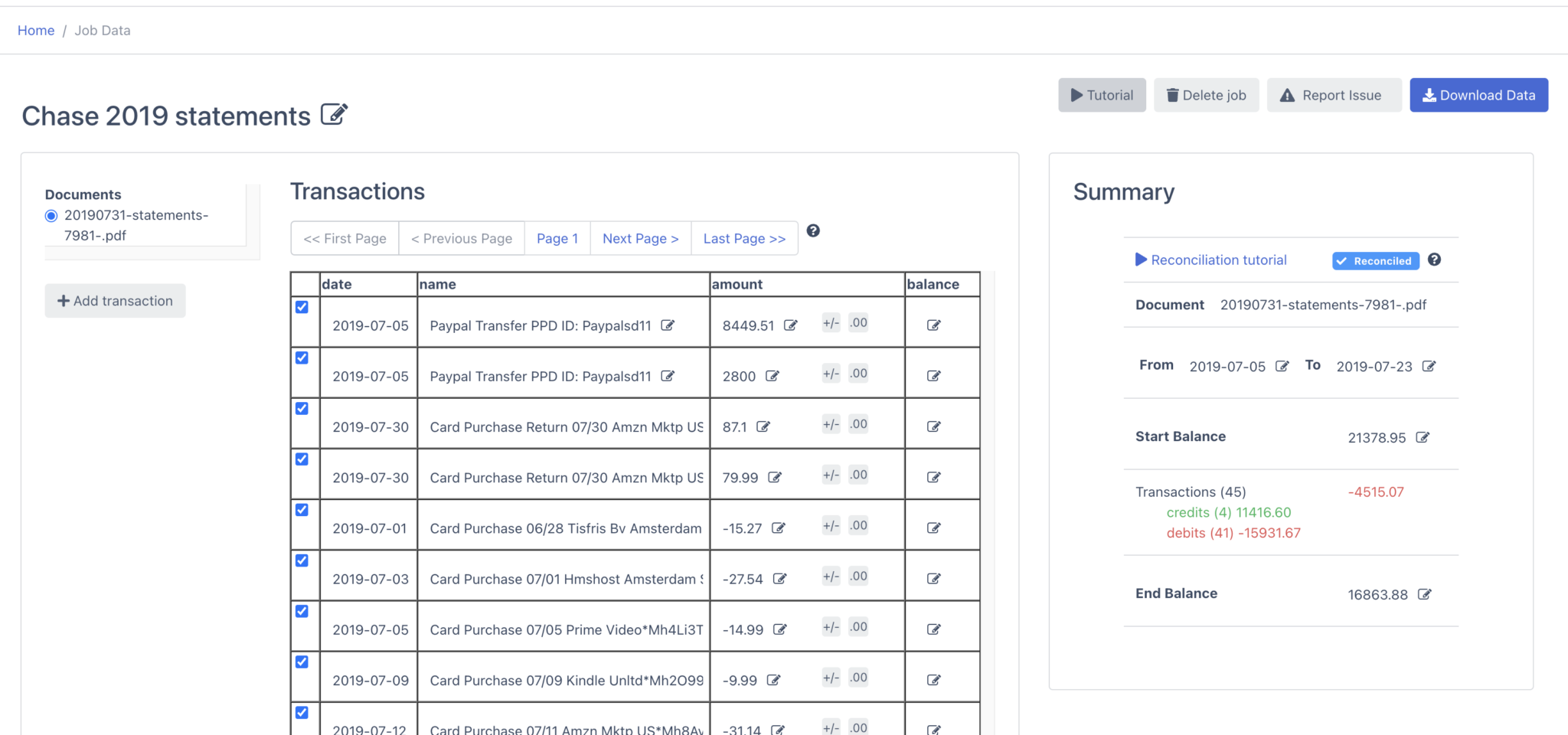Open help via question mark beside pagination
Image resolution: width=1568 pixels, height=735 pixels.
(x=813, y=231)
